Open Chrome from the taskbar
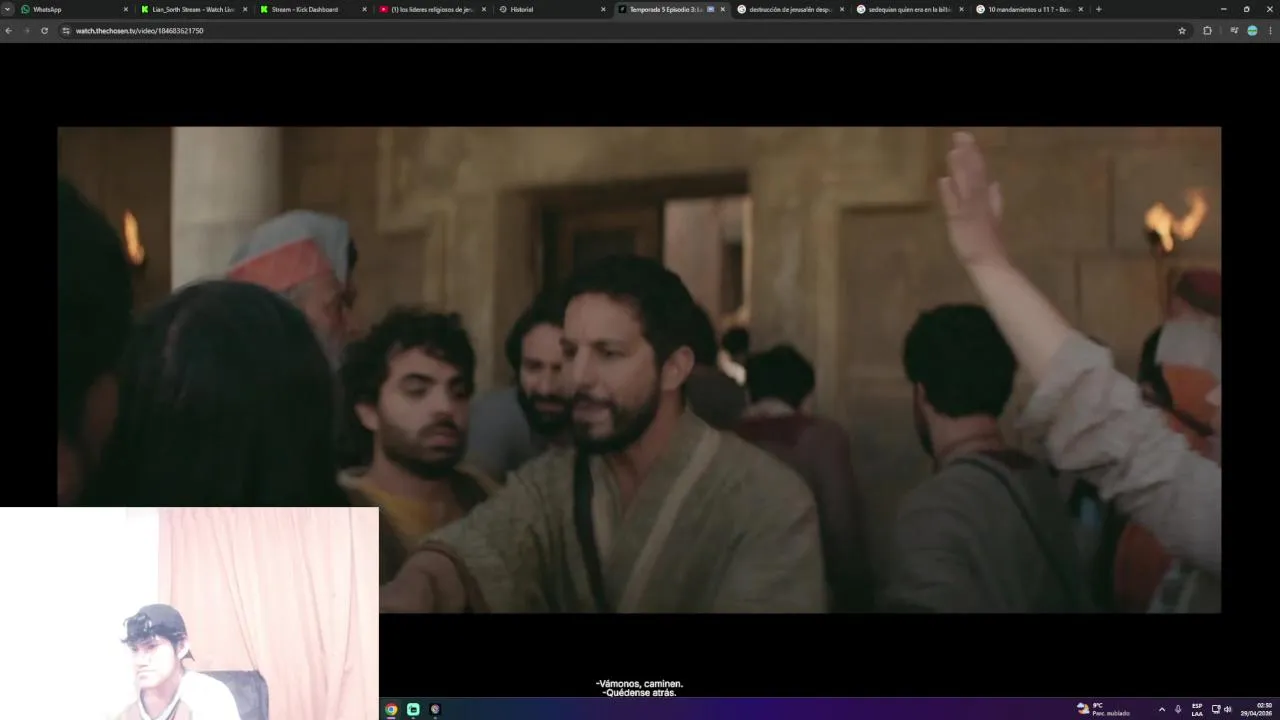1280x720 pixels. 391,709
